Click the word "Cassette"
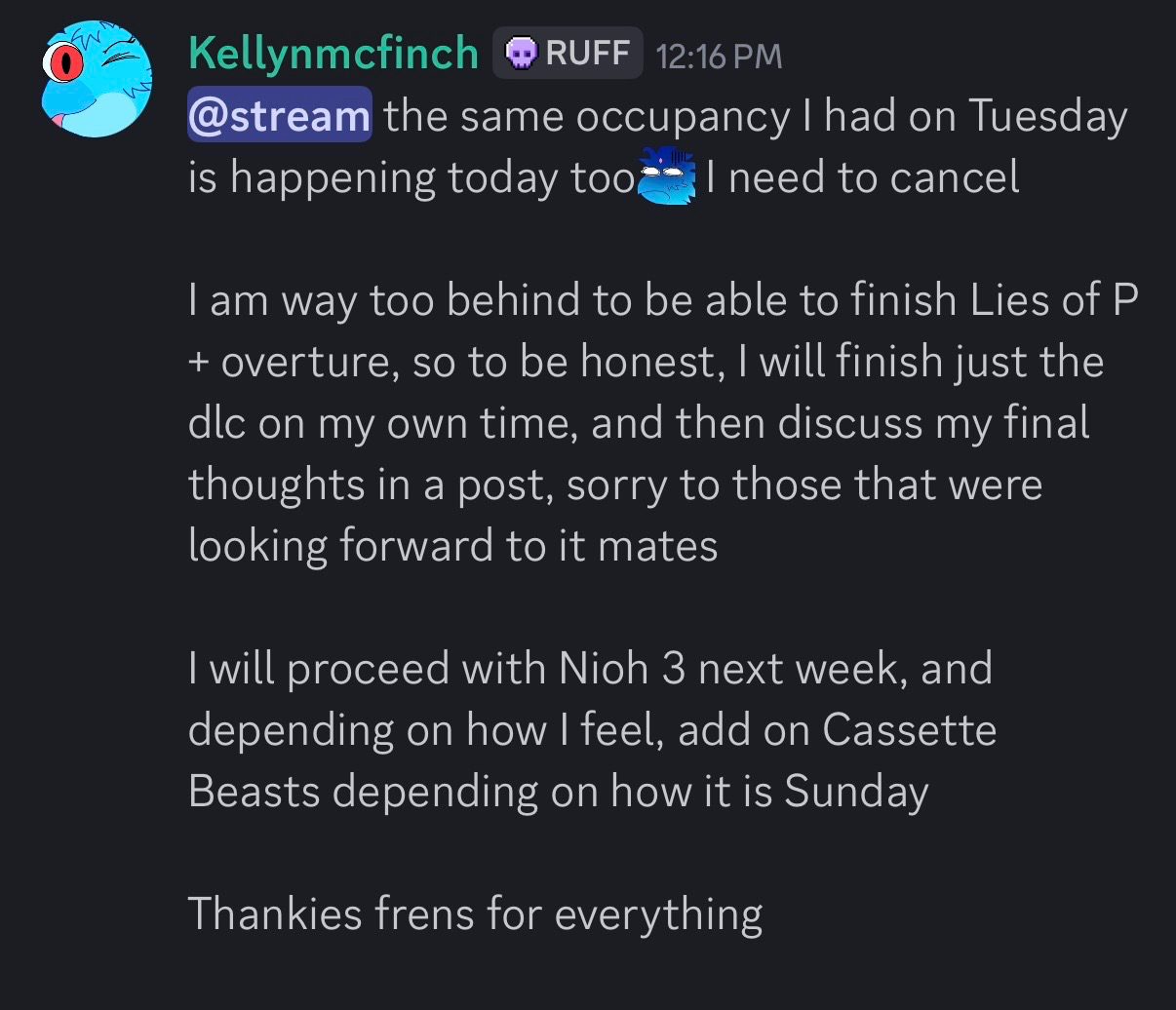Viewport: 1176px width, 1010px height. point(909,729)
